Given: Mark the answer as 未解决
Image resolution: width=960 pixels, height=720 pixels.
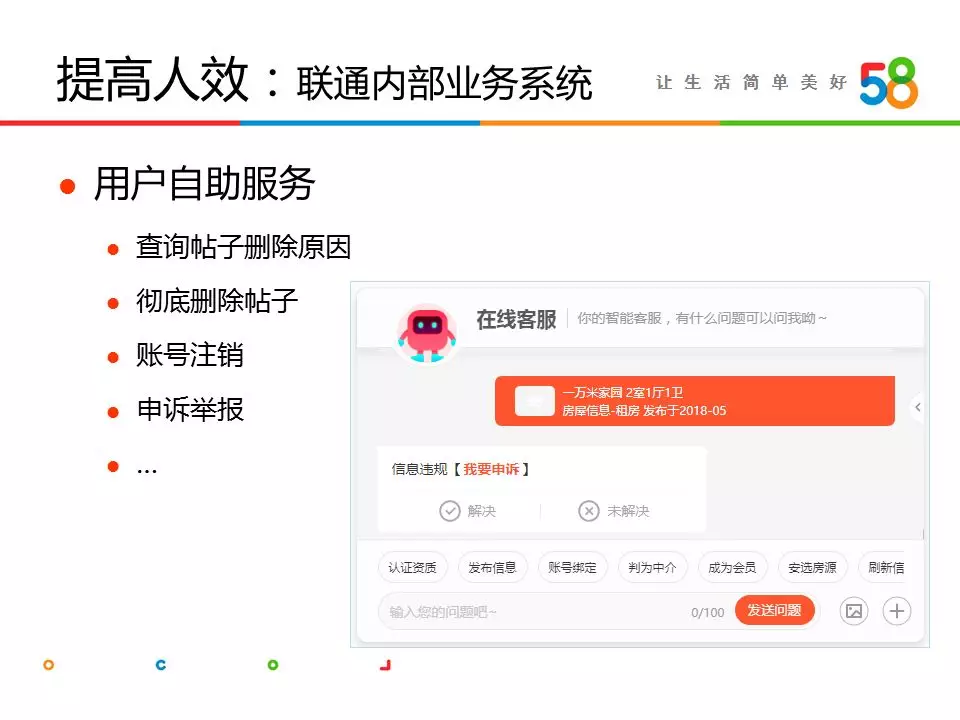Looking at the screenshot, I should pos(613,511).
